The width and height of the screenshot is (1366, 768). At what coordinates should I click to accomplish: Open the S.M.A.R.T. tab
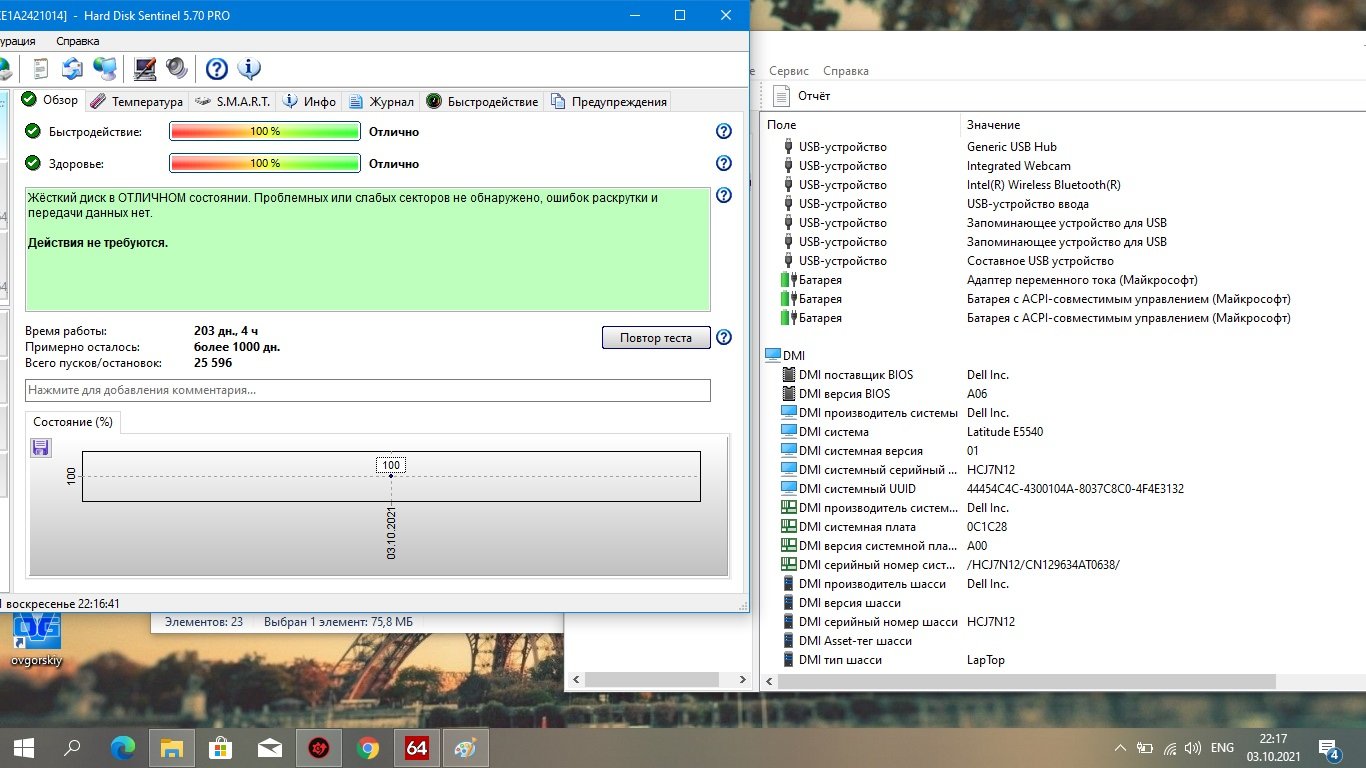click(231, 101)
